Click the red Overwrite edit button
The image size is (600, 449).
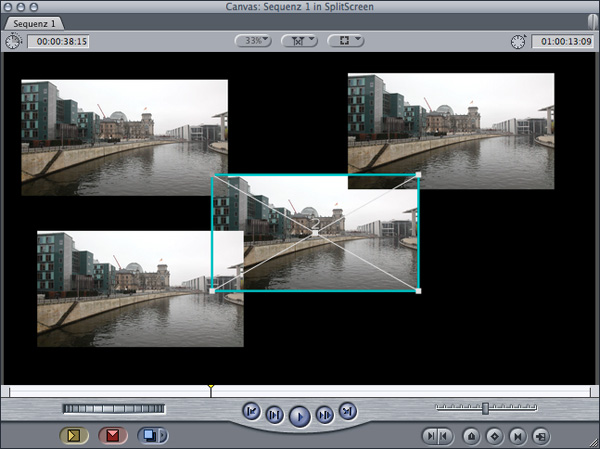click(x=112, y=435)
